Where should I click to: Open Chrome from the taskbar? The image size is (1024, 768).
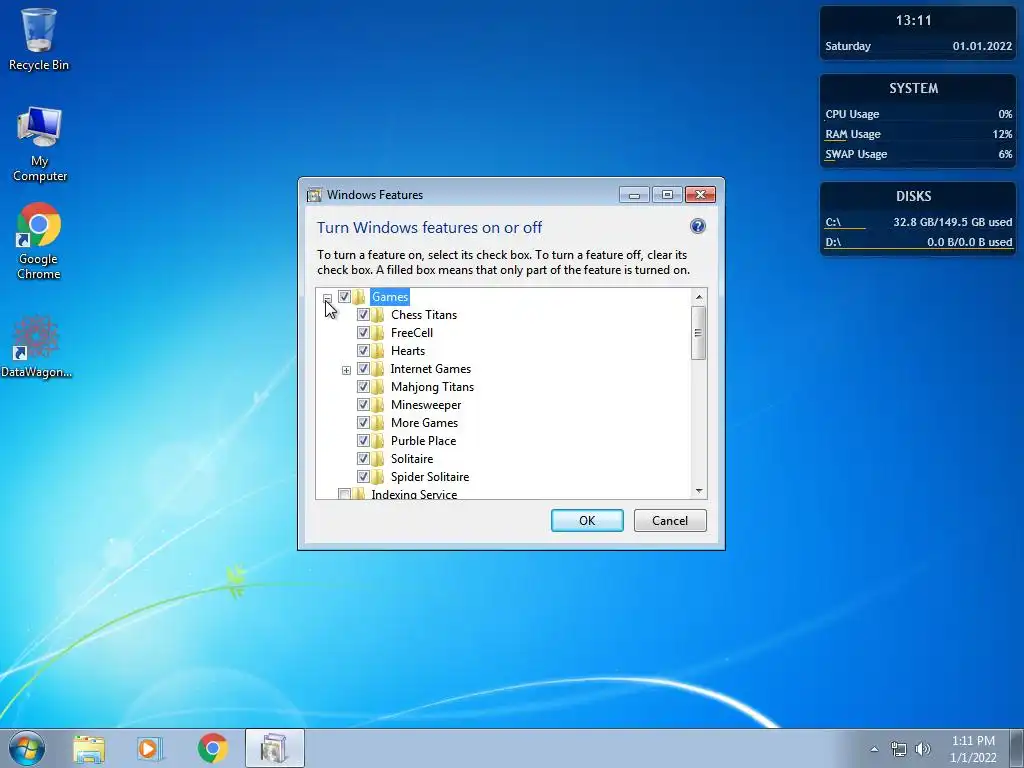pos(212,748)
